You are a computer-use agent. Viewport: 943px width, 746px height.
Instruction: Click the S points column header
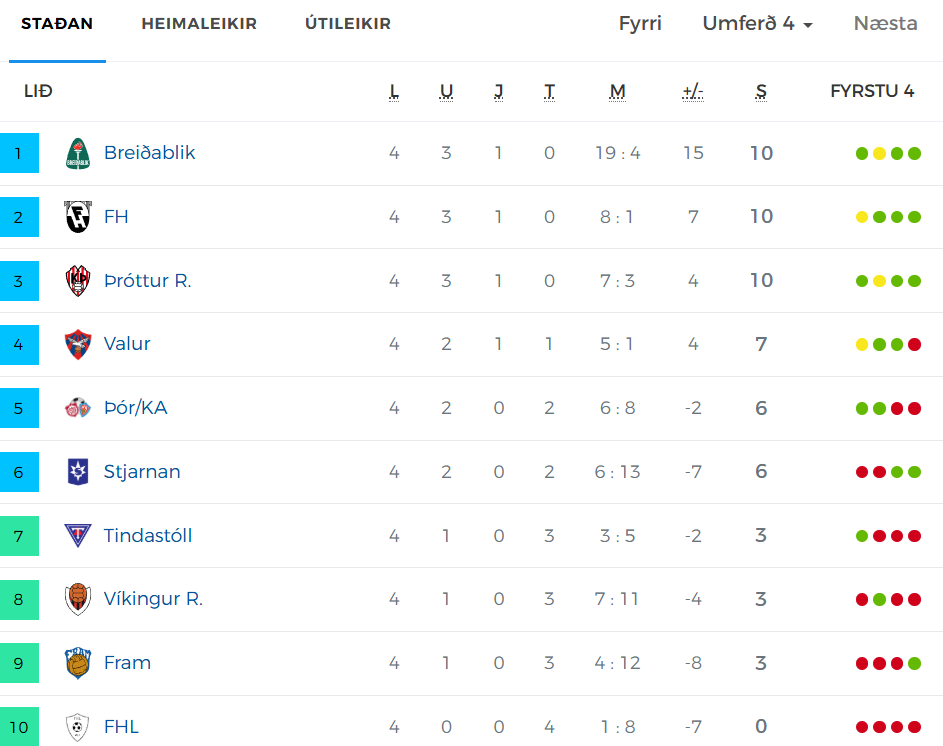point(761,91)
